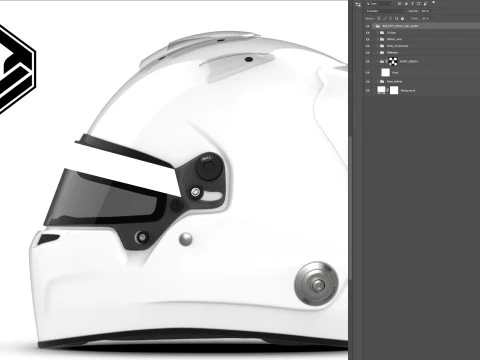
Task: Collapse the masked group layer
Action: [378, 61]
